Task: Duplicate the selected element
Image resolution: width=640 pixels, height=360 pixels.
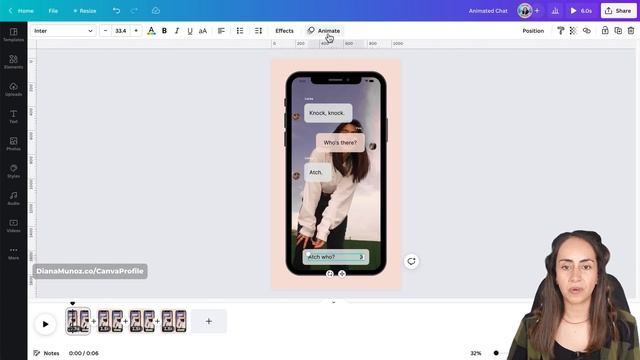Action: [x=618, y=31]
